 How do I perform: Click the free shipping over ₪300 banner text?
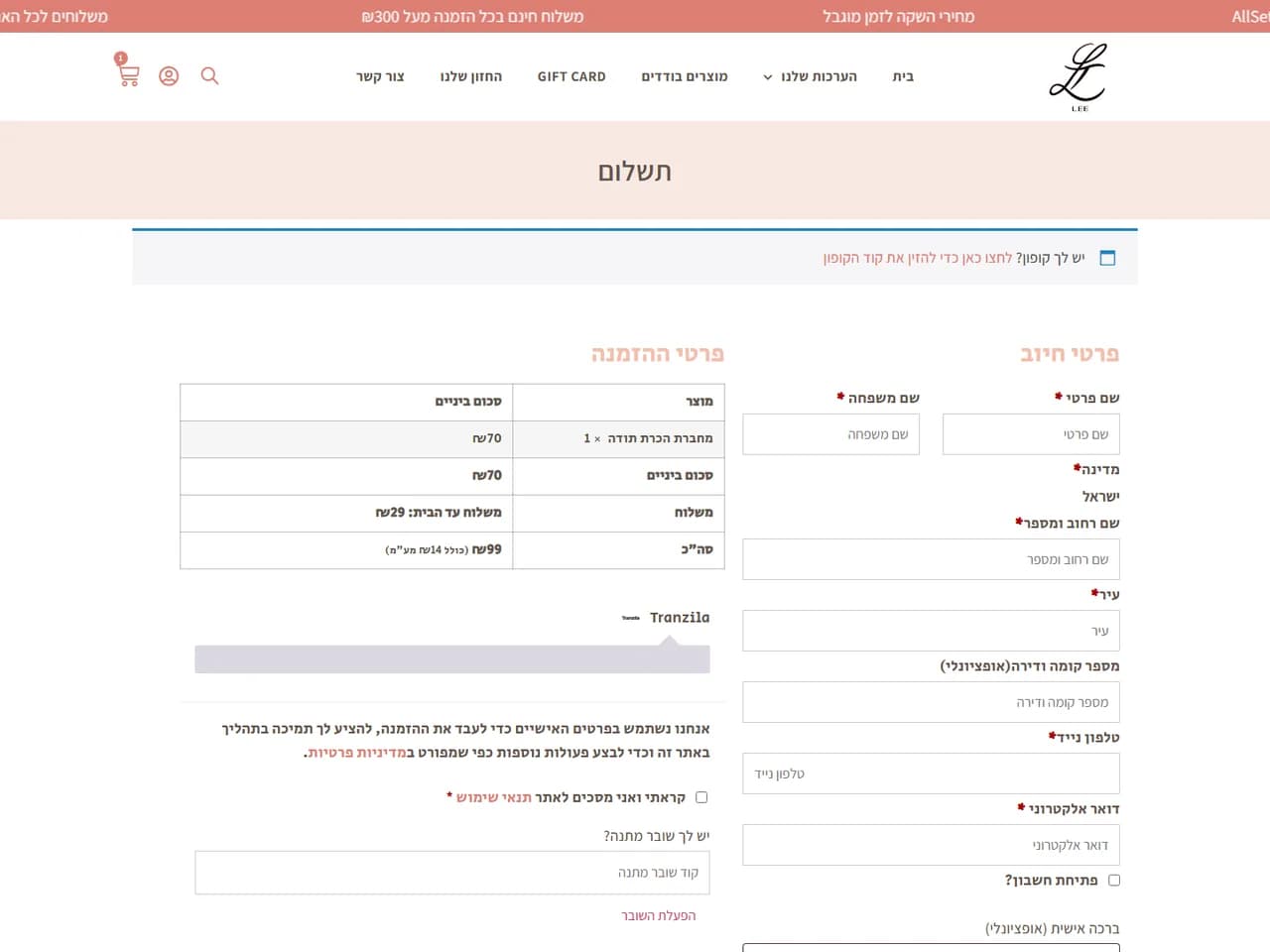click(472, 16)
